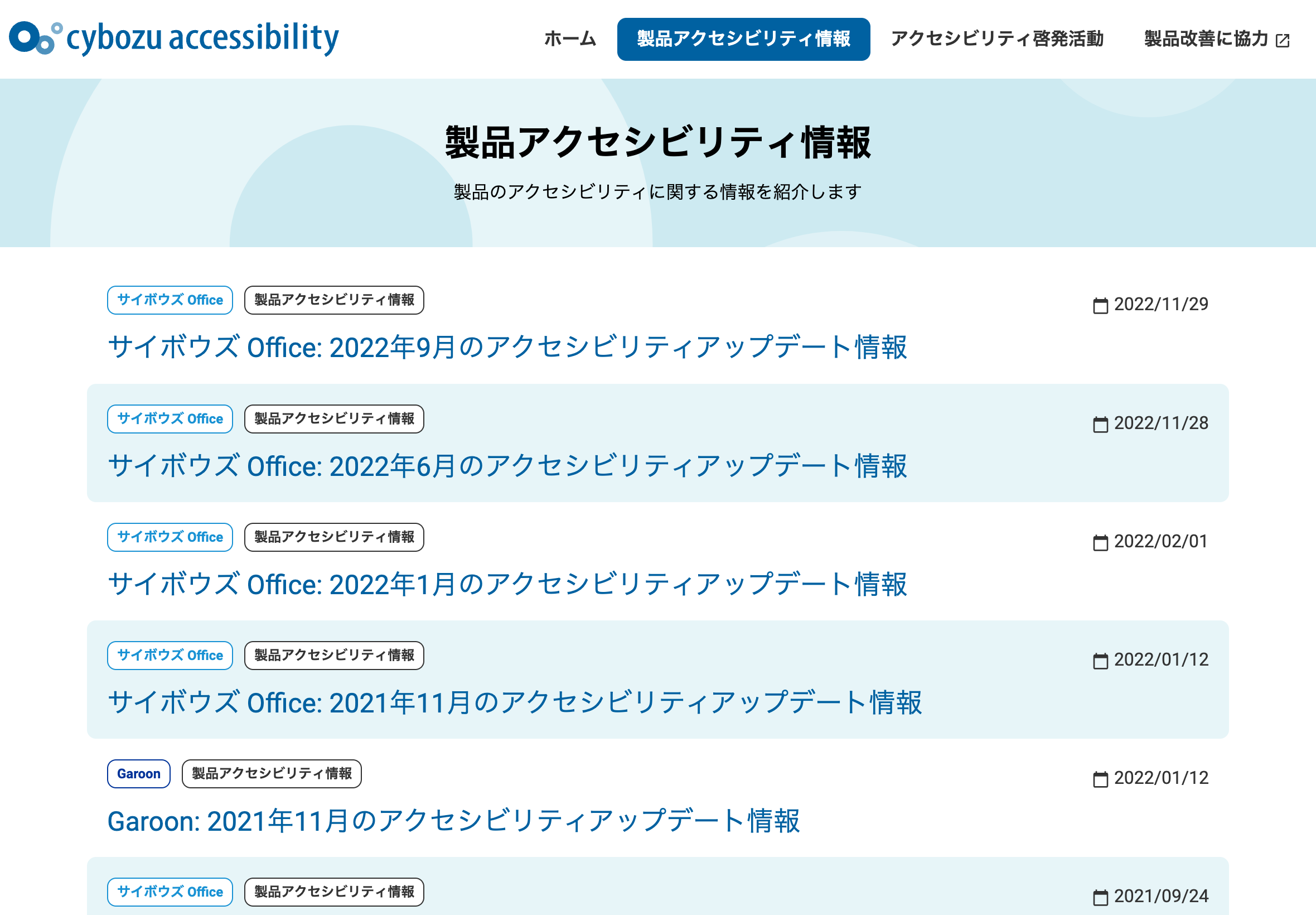Image resolution: width=1316 pixels, height=915 pixels.
Task: Click the calendar icon in the Garoon entry
Action: pyautogui.click(x=1100, y=779)
